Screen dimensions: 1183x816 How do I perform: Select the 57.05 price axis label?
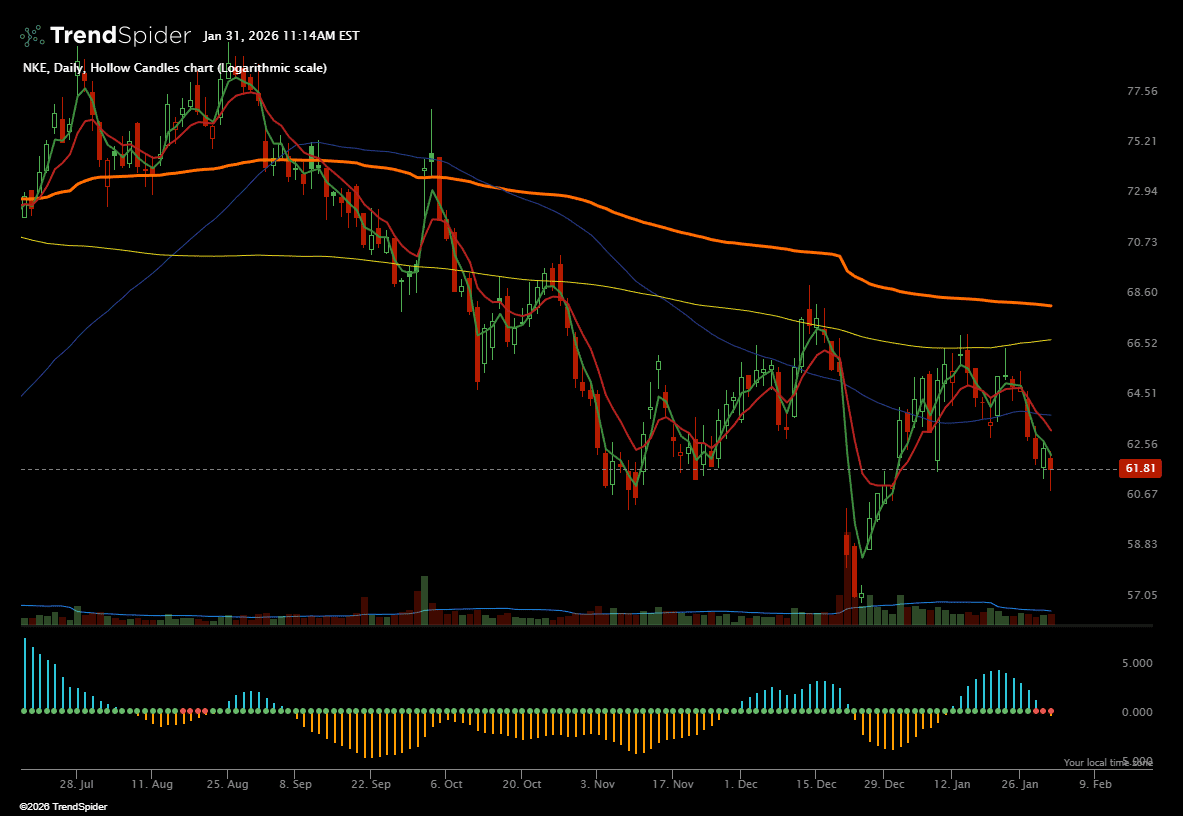pyautogui.click(x=1141, y=595)
